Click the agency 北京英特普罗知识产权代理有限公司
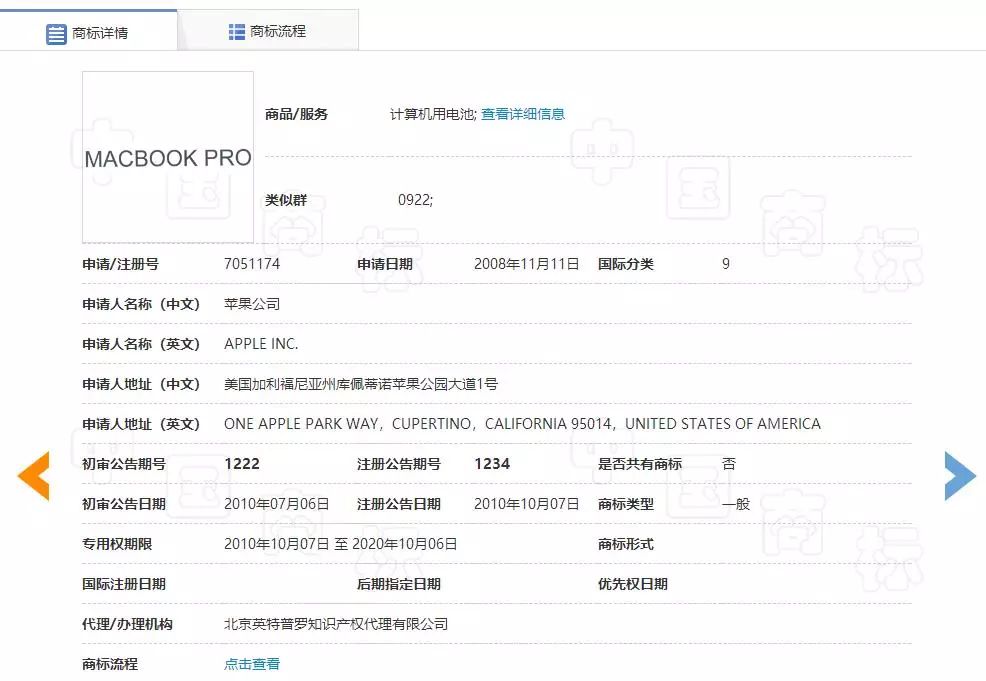 pos(336,624)
